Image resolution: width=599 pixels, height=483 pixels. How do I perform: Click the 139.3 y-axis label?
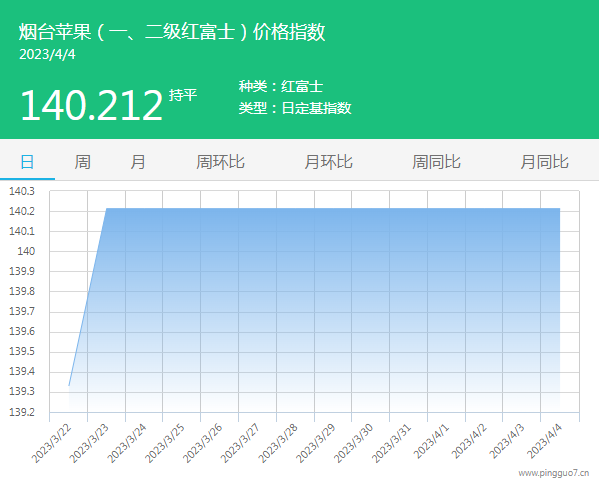point(22,392)
